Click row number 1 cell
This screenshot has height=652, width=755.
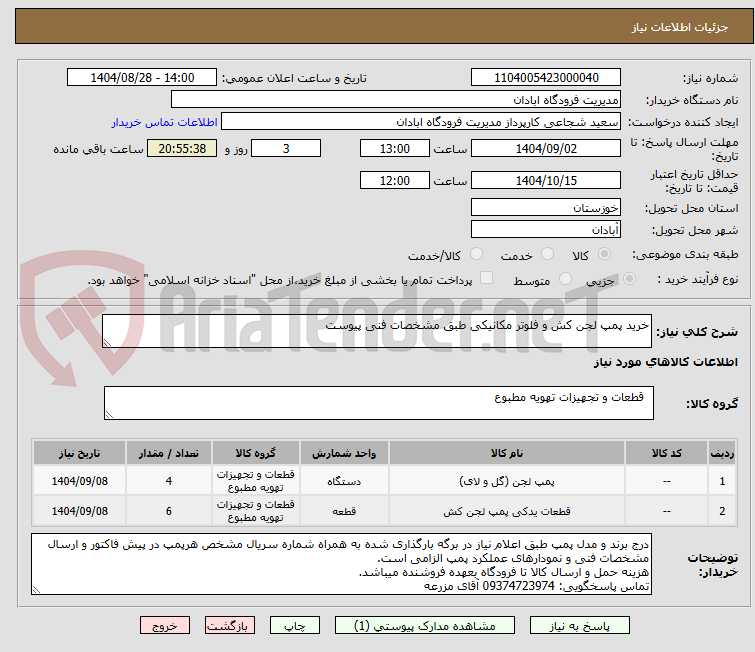pos(722,481)
